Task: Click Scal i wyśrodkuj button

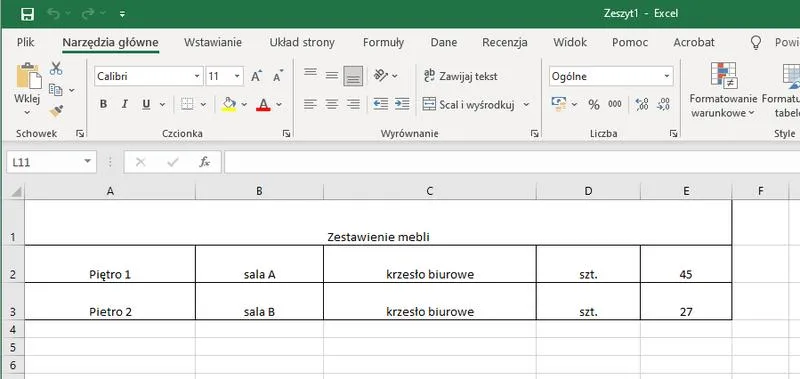Action: click(x=469, y=105)
